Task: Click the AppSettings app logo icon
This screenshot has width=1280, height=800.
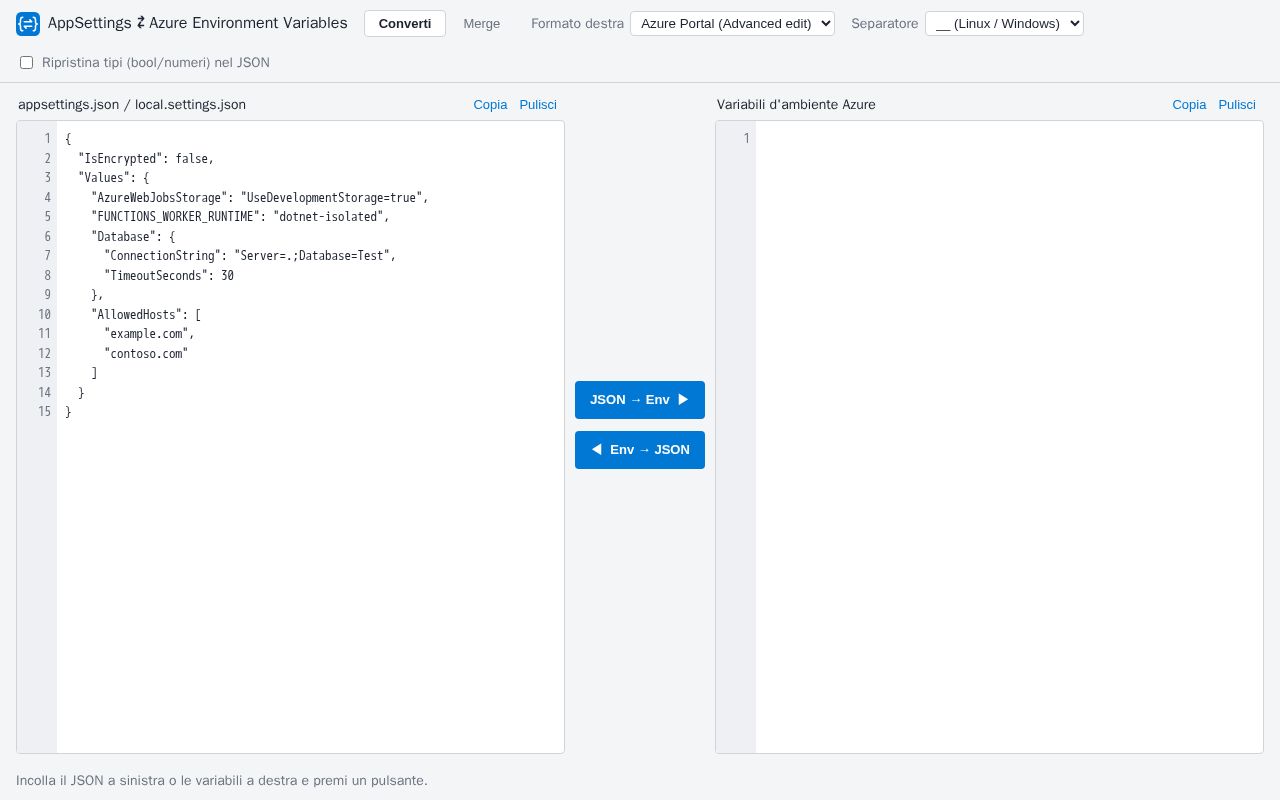Action: tap(28, 23)
